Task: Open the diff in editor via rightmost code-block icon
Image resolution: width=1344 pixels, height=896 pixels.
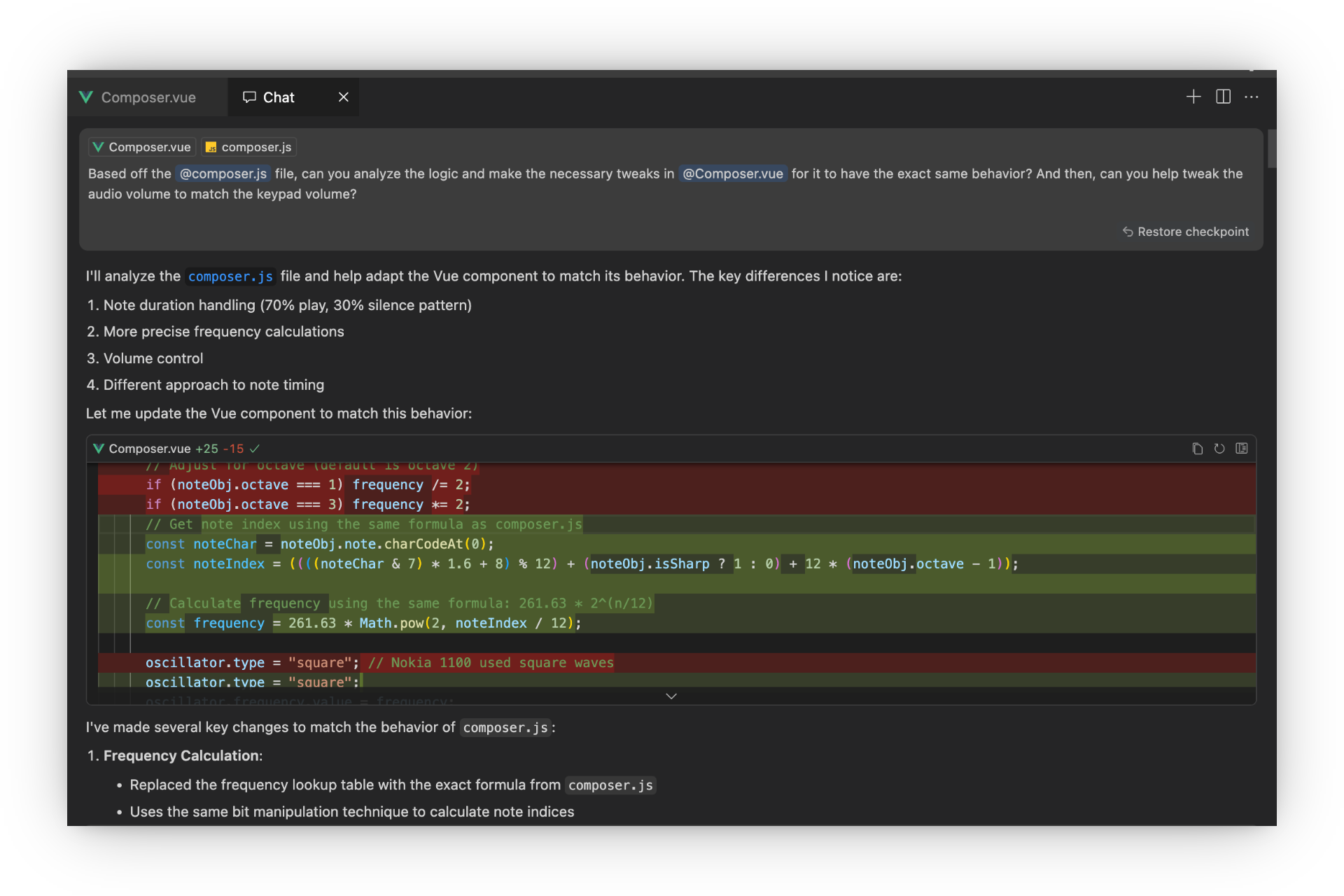Action: pyautogui.click(x=1242, y=449)
